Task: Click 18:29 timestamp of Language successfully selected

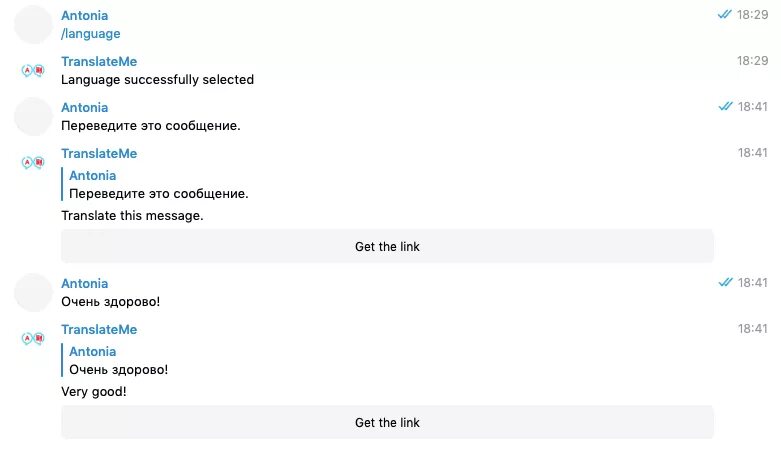Action: click(753, 61)
